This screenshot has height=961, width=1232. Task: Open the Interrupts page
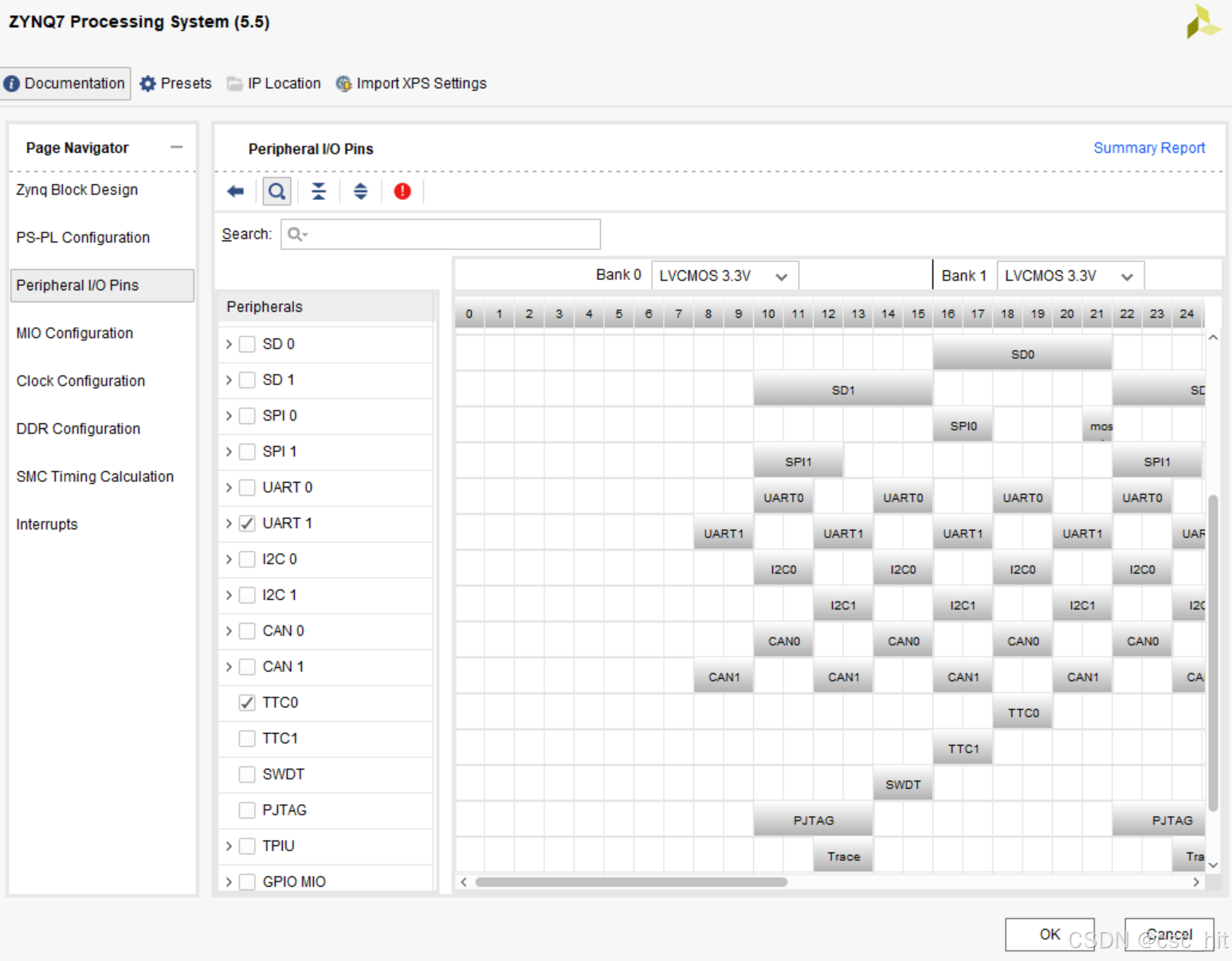(x=47, y=524)
